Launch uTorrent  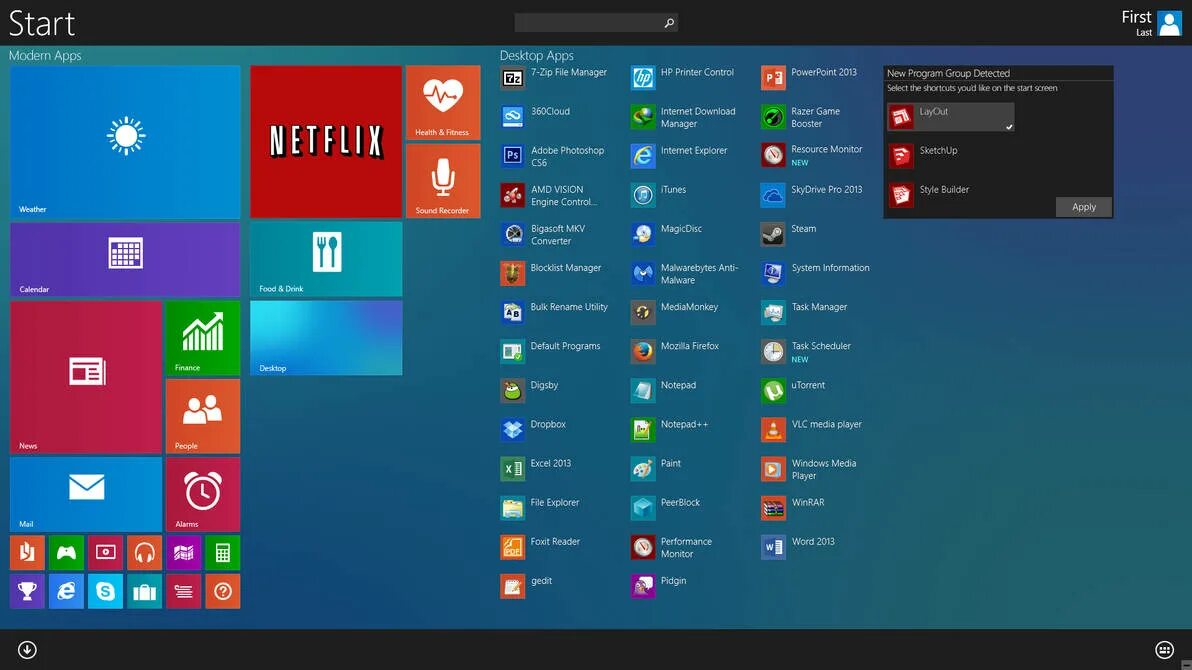tap(794, 391)
